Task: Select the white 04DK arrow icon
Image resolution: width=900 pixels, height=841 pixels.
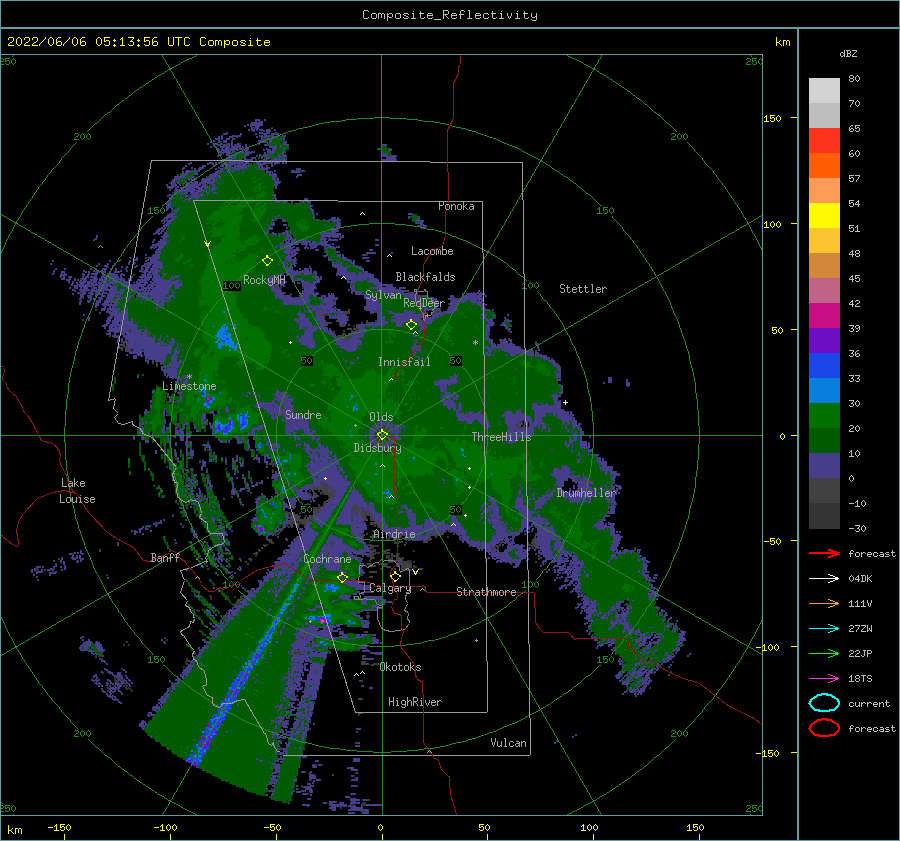Action: coord(824,578)
